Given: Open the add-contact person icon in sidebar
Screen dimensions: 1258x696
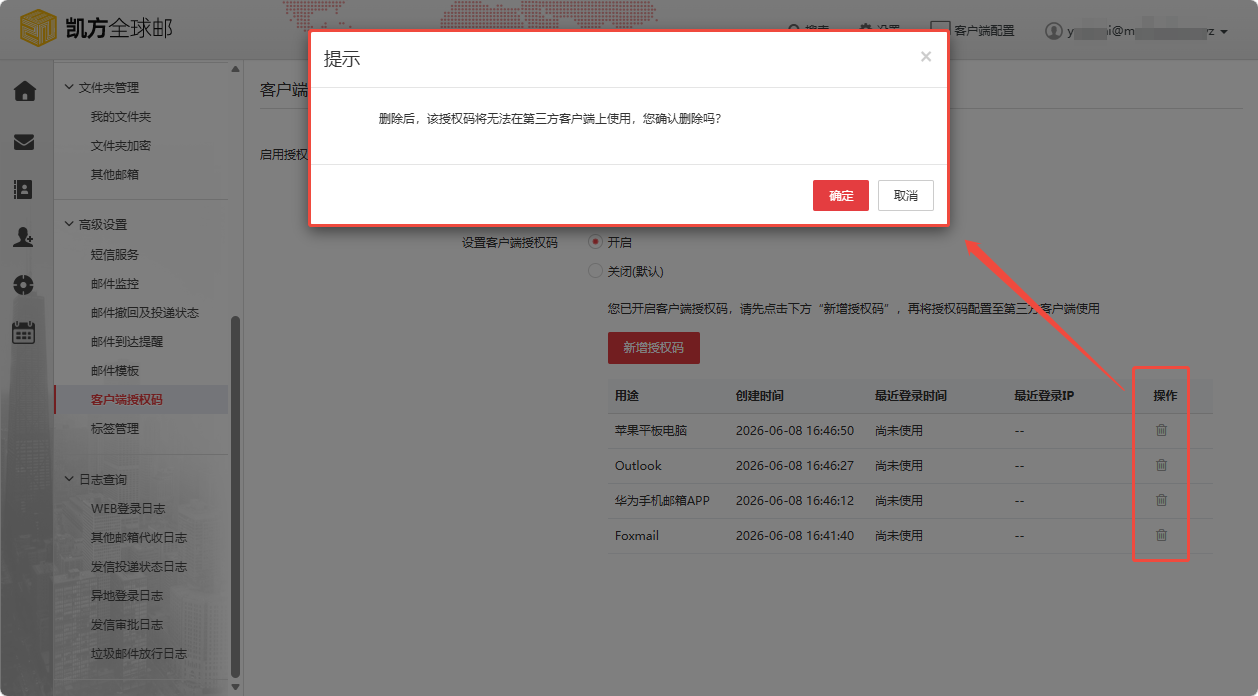Looking at the screenshot, I should coord(24,237).
